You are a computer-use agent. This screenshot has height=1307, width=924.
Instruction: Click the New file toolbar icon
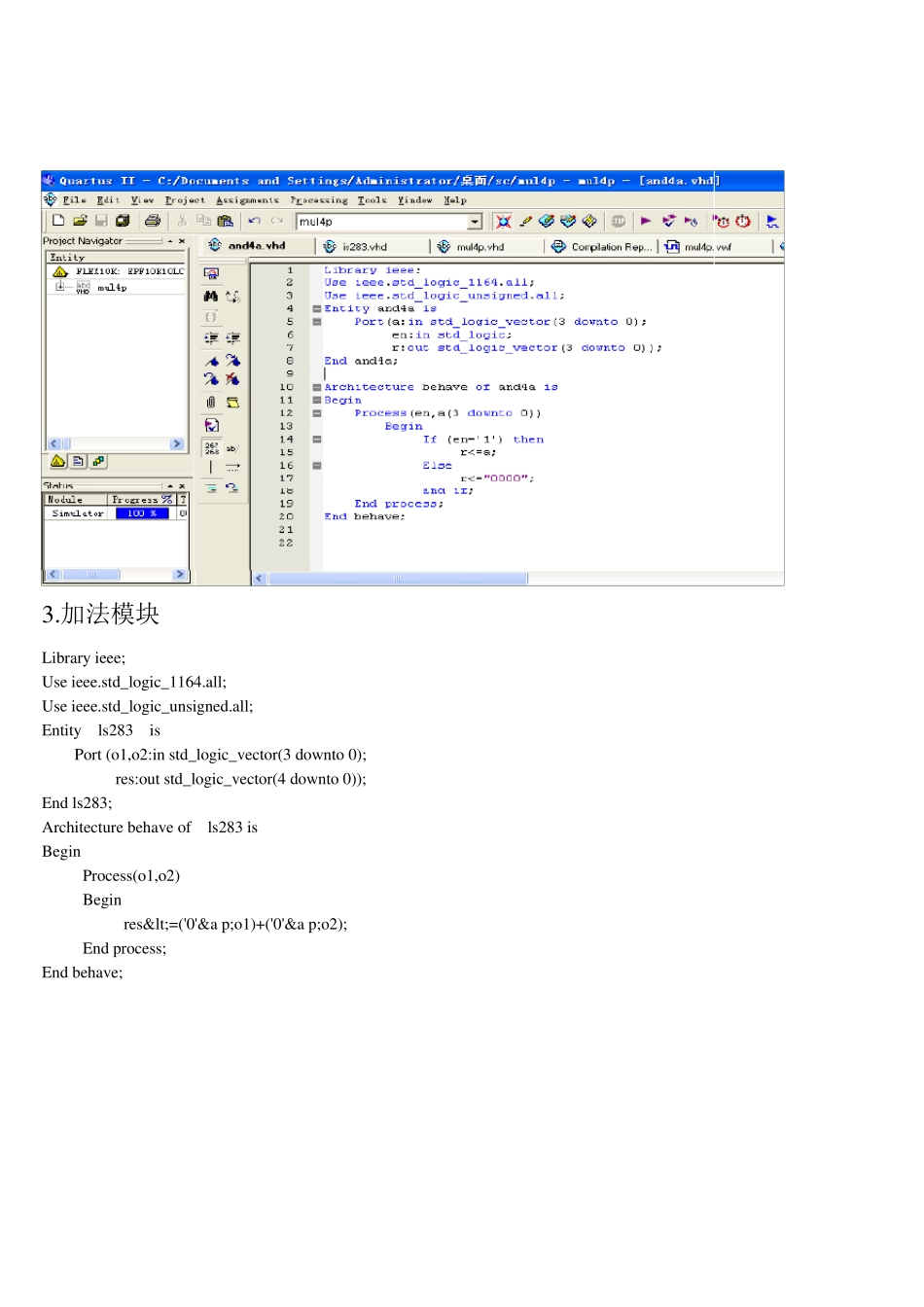[58, 221]
